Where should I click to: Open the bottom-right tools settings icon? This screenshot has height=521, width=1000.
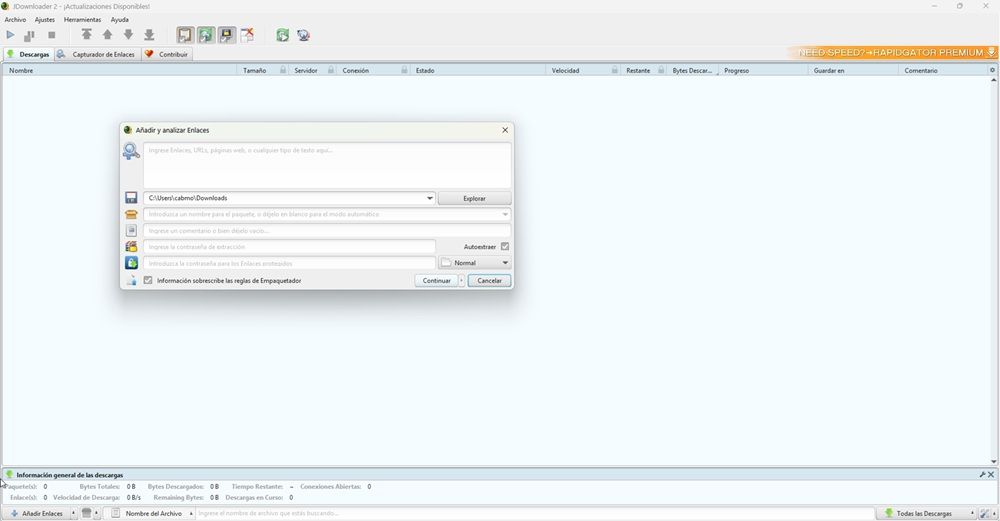point(985,513)
